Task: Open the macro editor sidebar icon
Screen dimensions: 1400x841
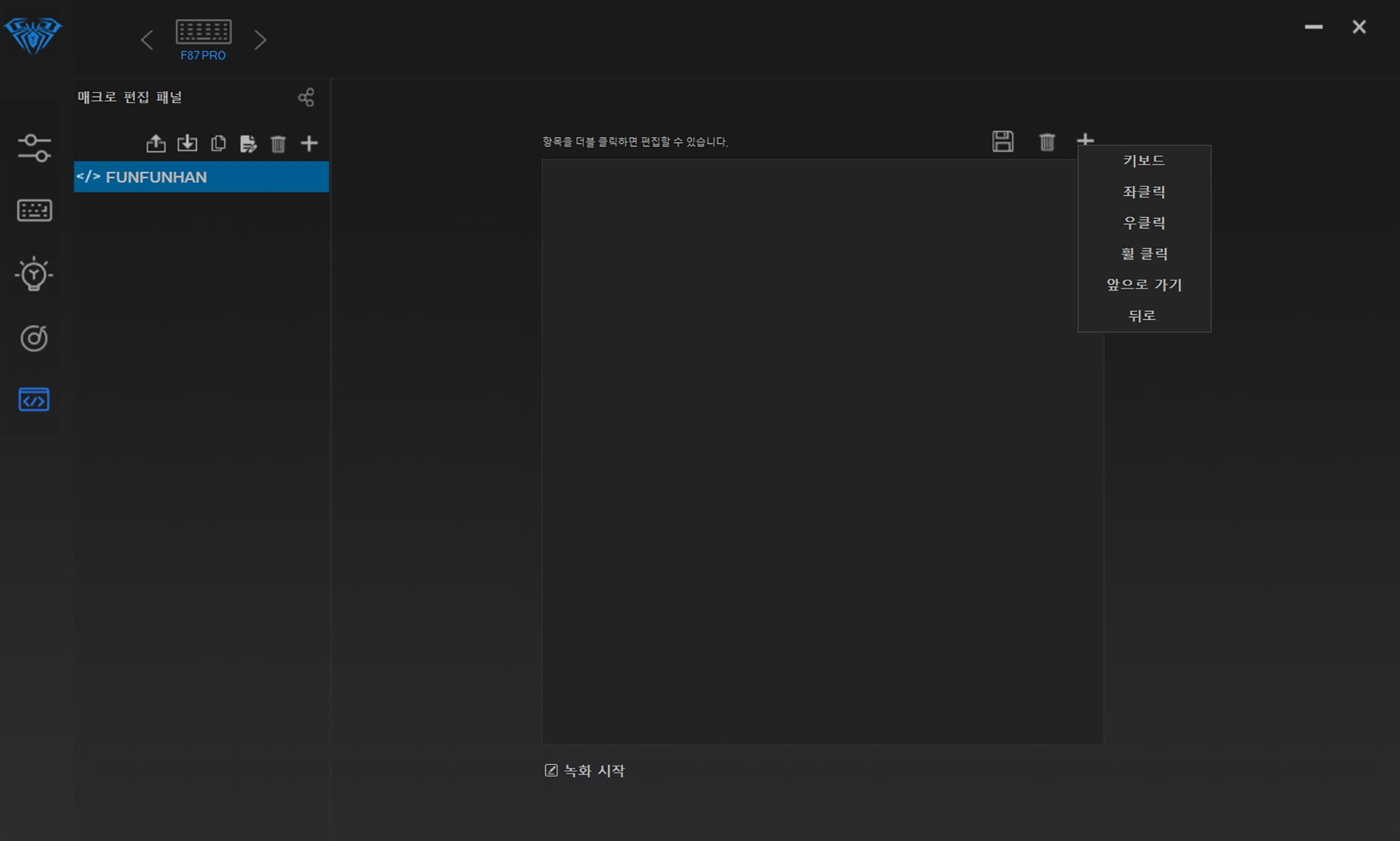Action: (x=34, y=400)
